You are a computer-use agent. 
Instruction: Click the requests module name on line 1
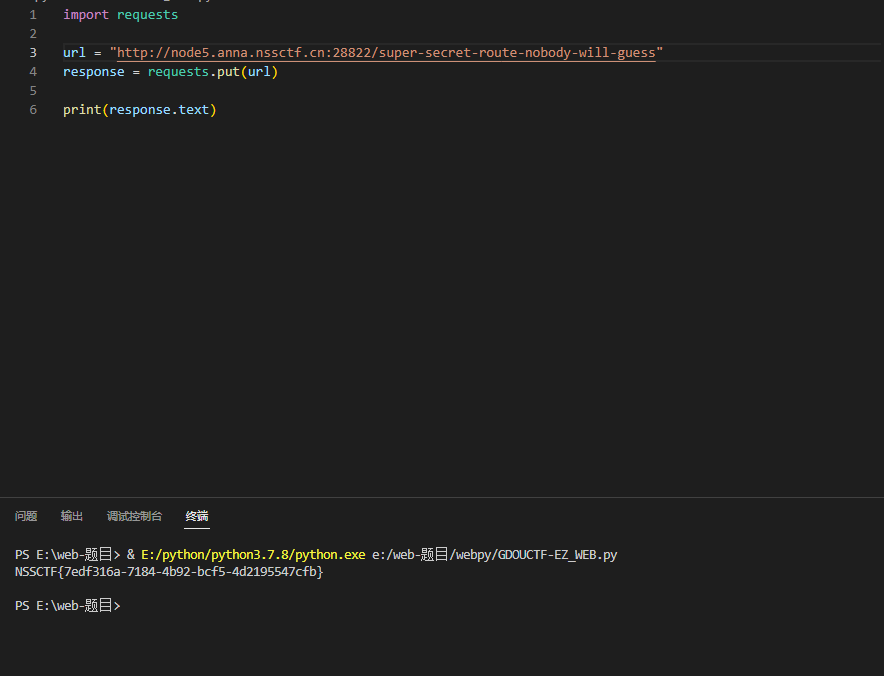[147, 15]
